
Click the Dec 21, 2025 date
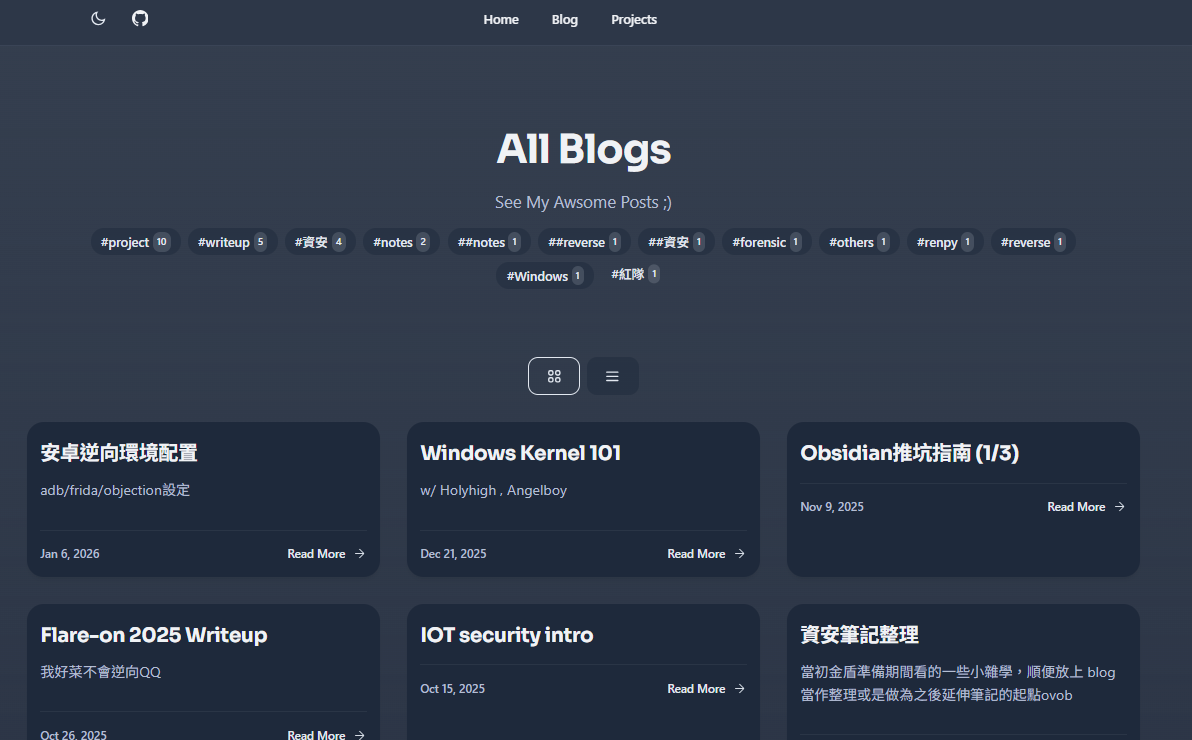coord(453,554)
